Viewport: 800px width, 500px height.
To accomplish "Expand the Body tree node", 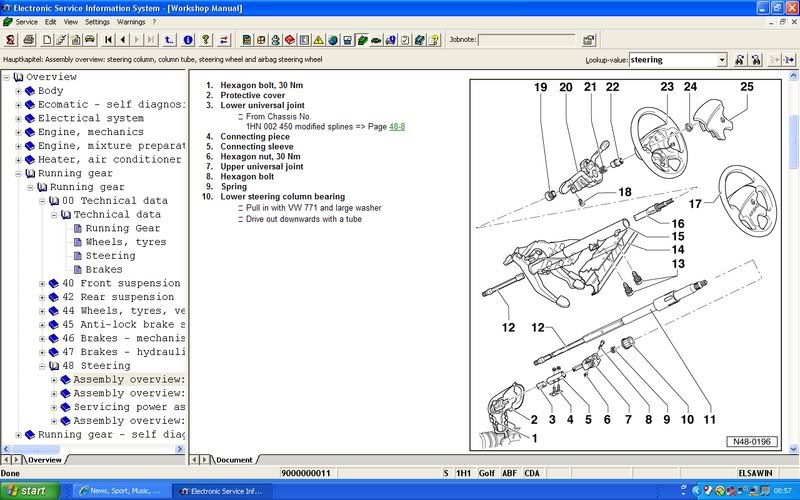I will 18,91.
